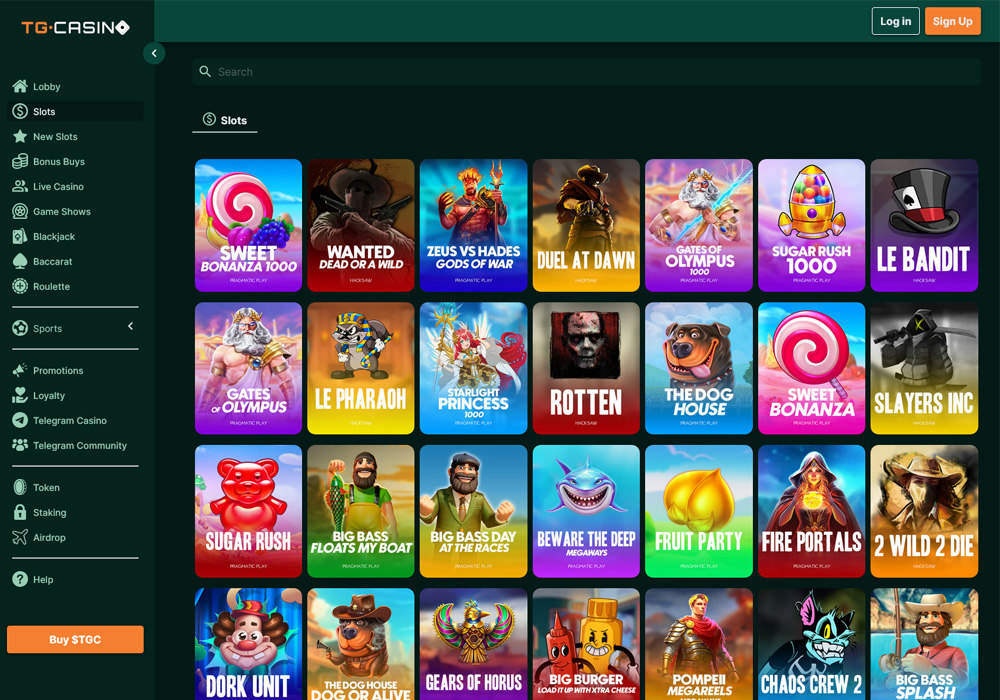
Task: Launch Big Bass Floats My Boat
Action: pos(361,511)
